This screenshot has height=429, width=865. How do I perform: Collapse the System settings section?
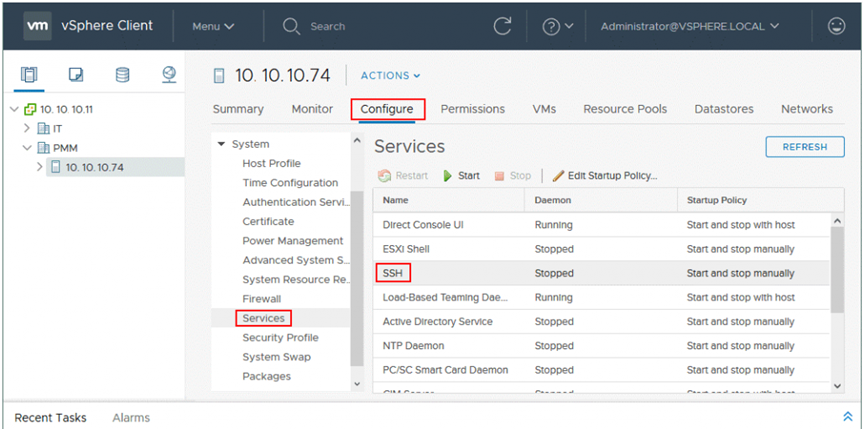click(222, 144)
